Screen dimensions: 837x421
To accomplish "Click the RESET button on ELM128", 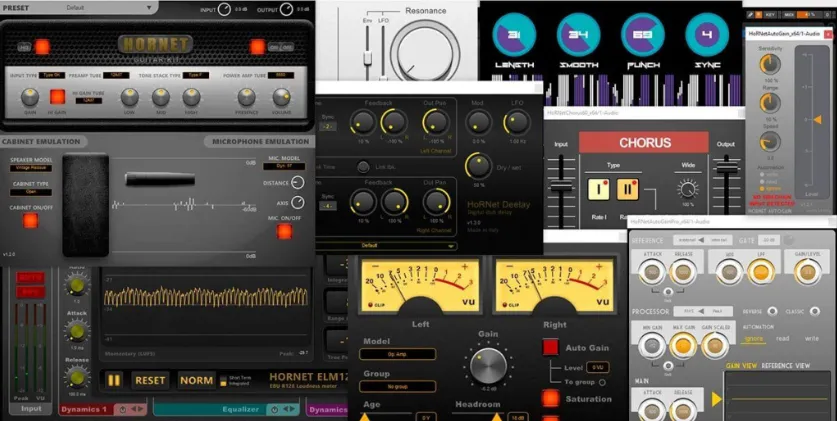I will (x=150, y=380).
